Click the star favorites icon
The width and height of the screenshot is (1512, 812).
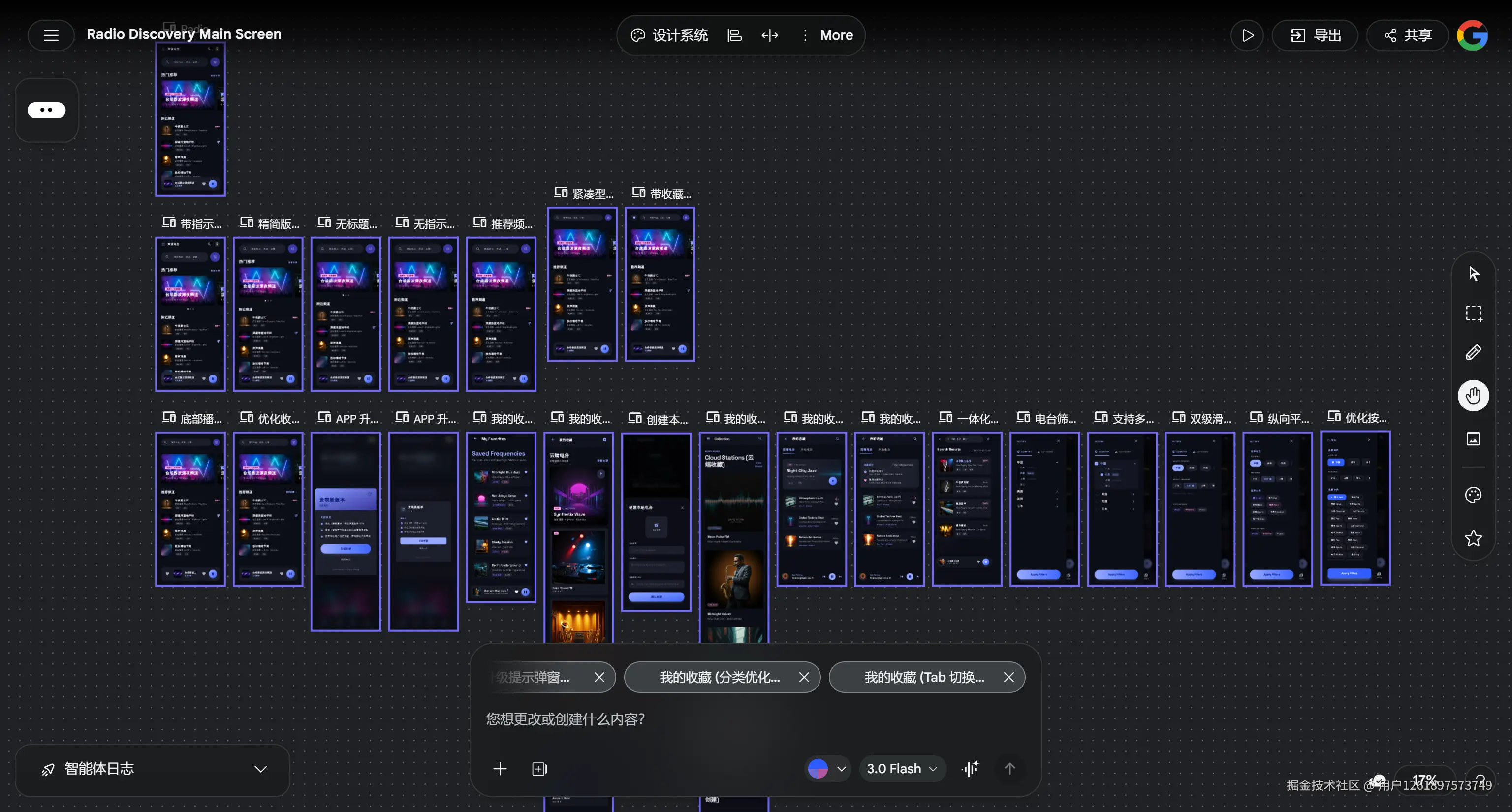coord(1473,538)
